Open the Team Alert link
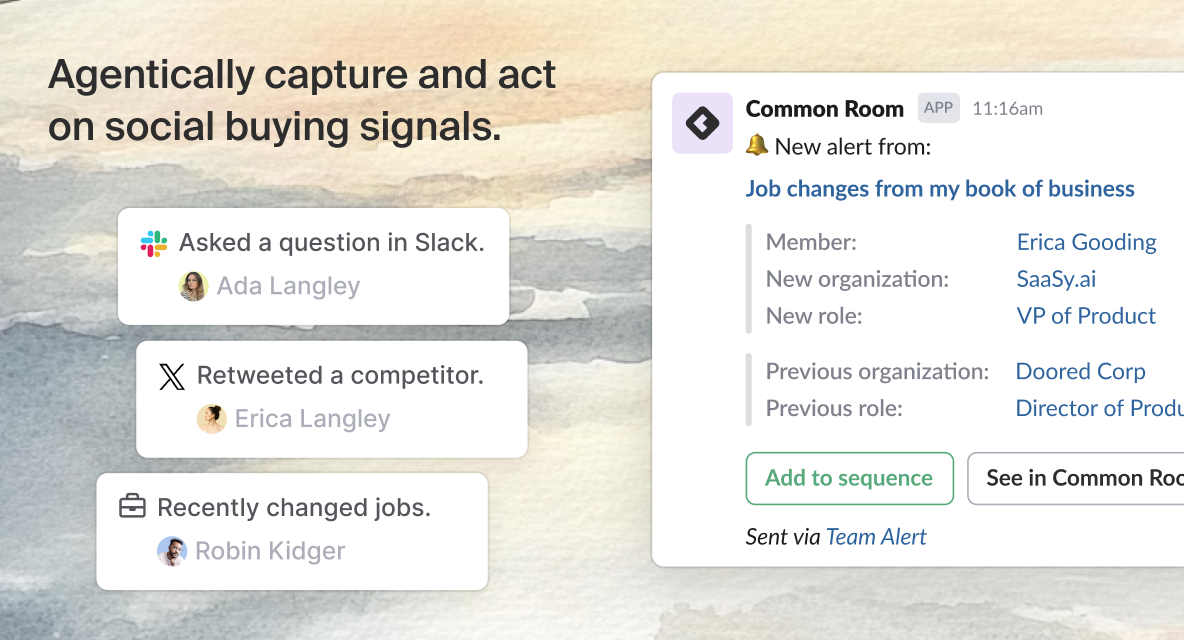 [x=876, y=536]
